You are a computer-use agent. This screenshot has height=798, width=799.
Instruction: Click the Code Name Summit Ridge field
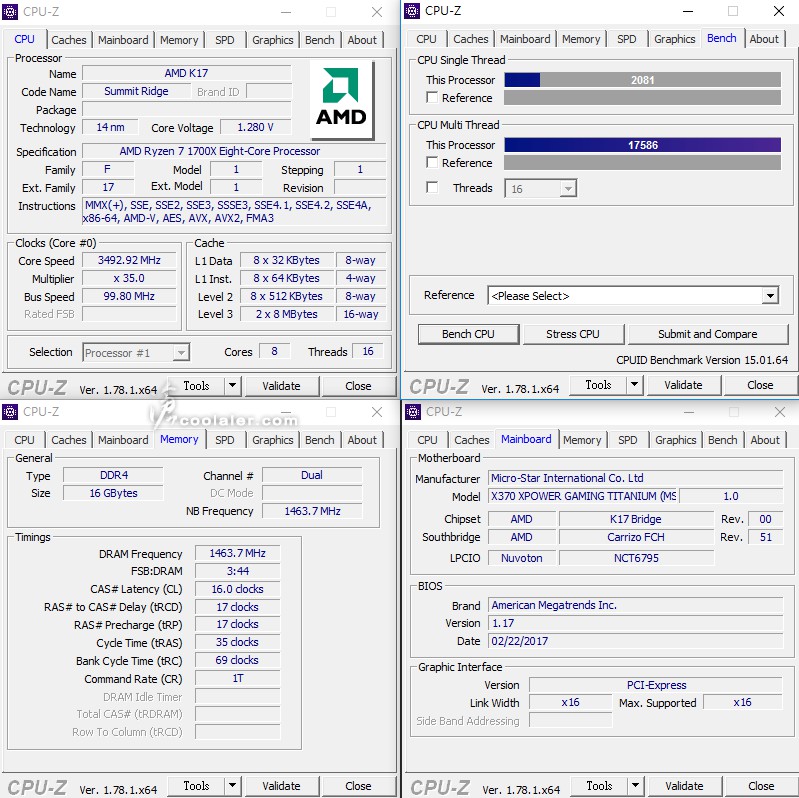136,91
